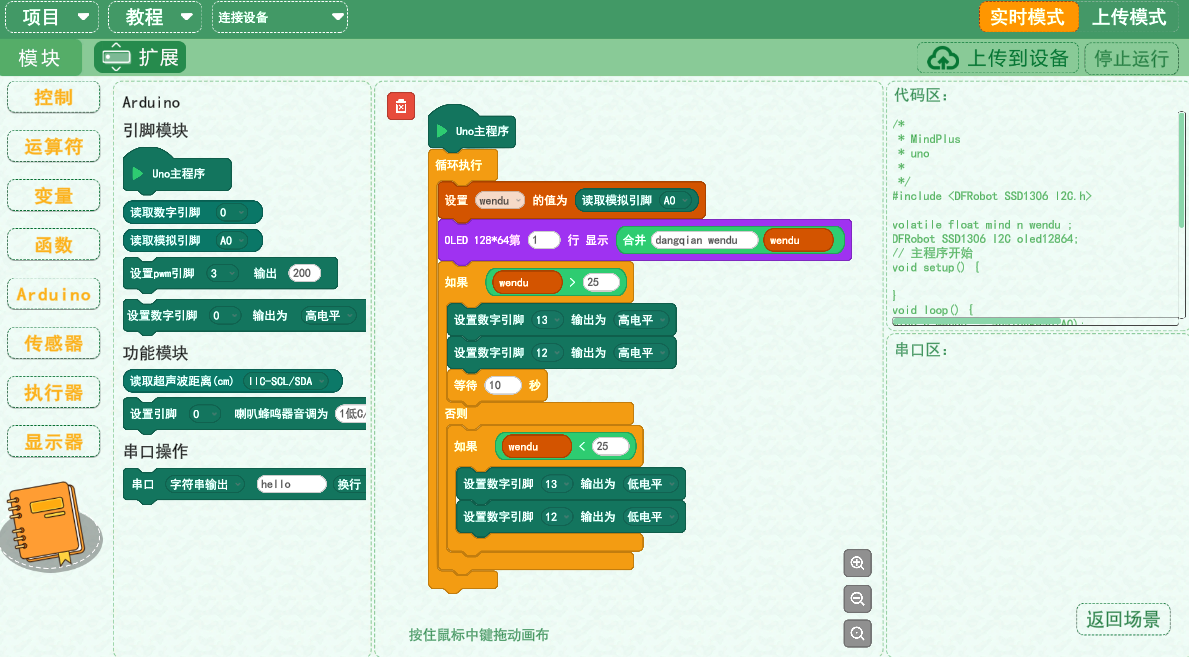Image resolution: width=1189 pixels, height=657 pixels.
Task: Click the 扩展 extension icon
Action: click(x=116, y=58)
